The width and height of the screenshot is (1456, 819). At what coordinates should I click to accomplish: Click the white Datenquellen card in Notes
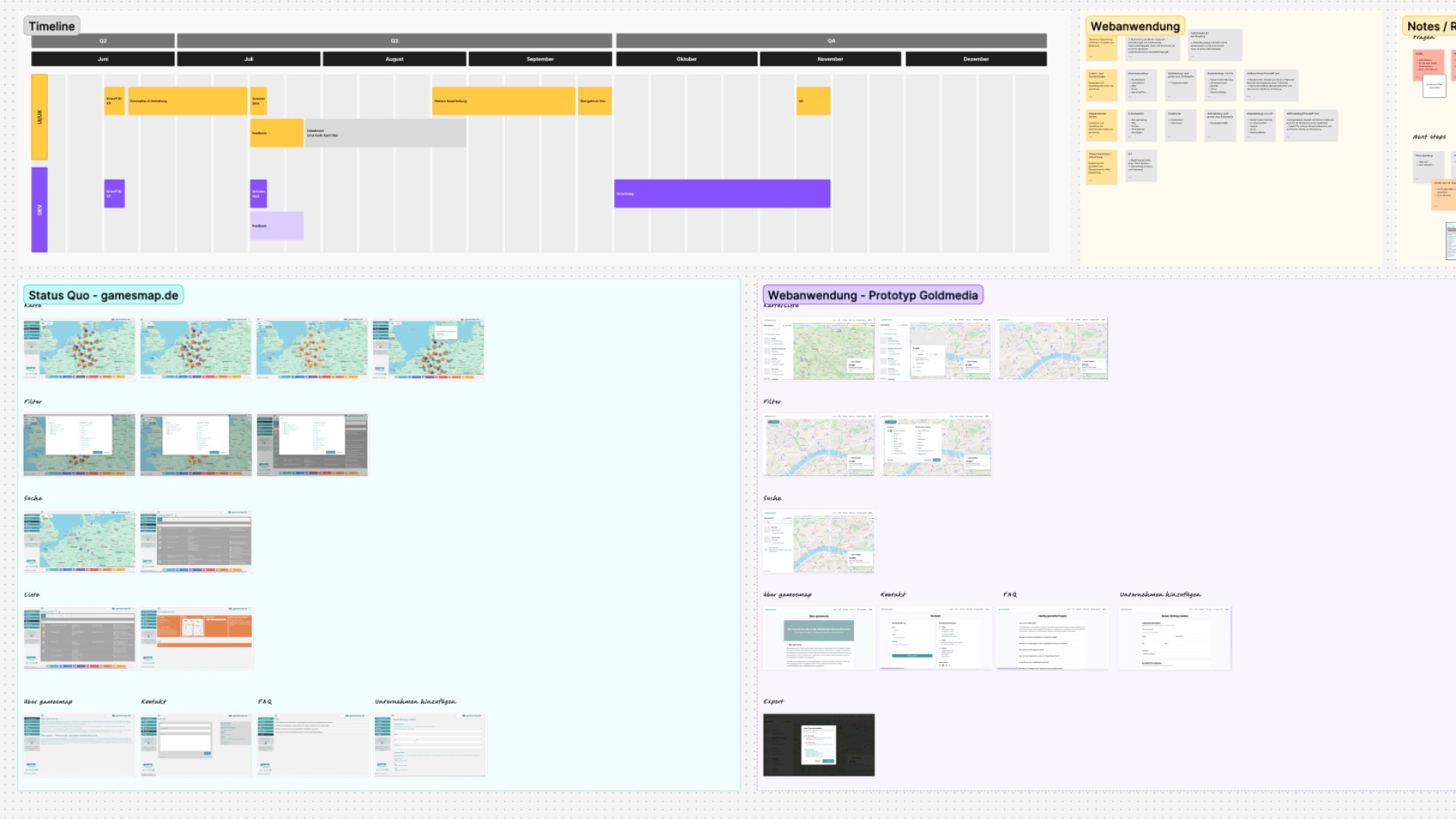pos(1435,86)
